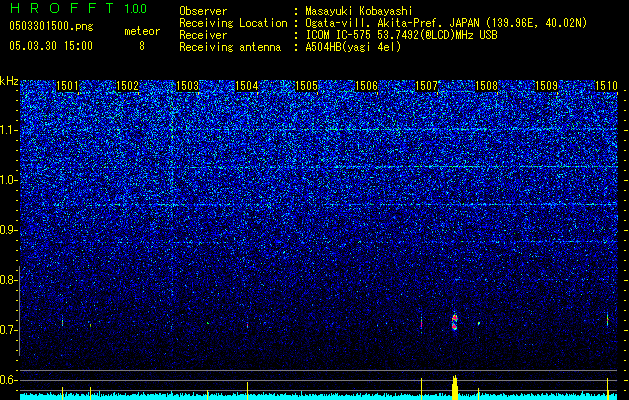
Task: Click the "Observer" field label
Action: [x=203, y=11]
